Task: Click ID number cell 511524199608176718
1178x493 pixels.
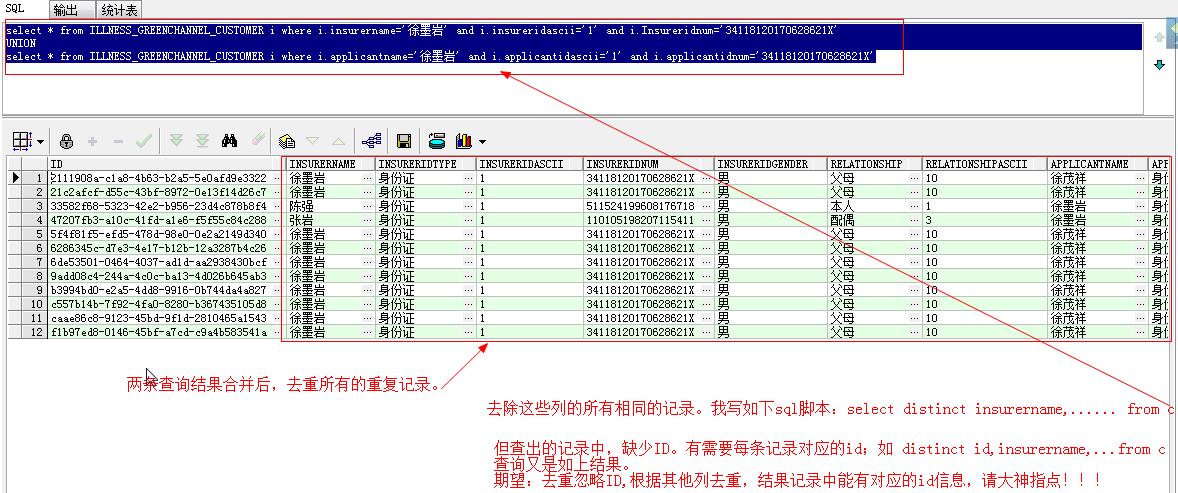Action: tap(640, 206)
